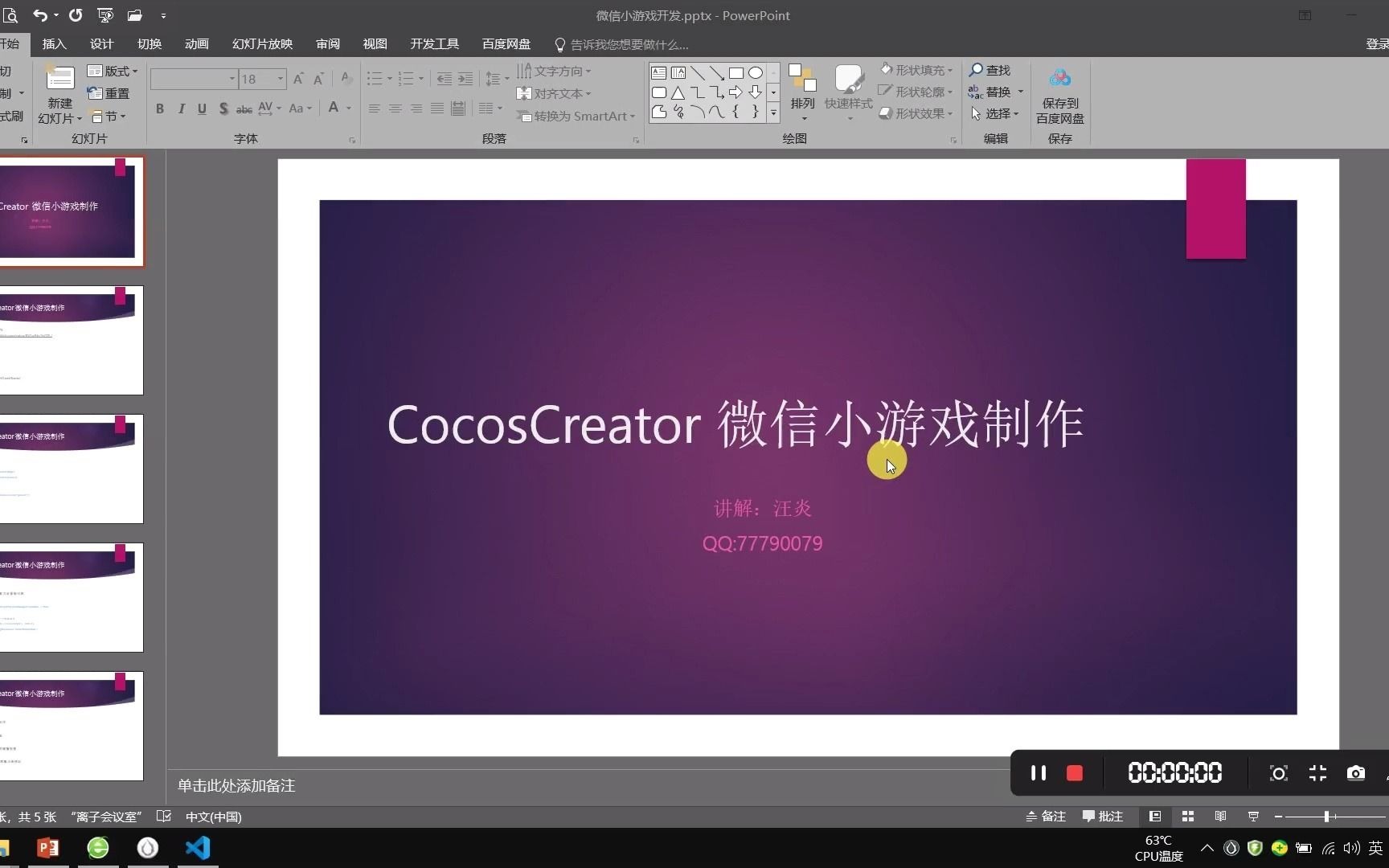Select the second slide thumbnail
Screen dimensions: 1389x868
(x=71, y=340)
